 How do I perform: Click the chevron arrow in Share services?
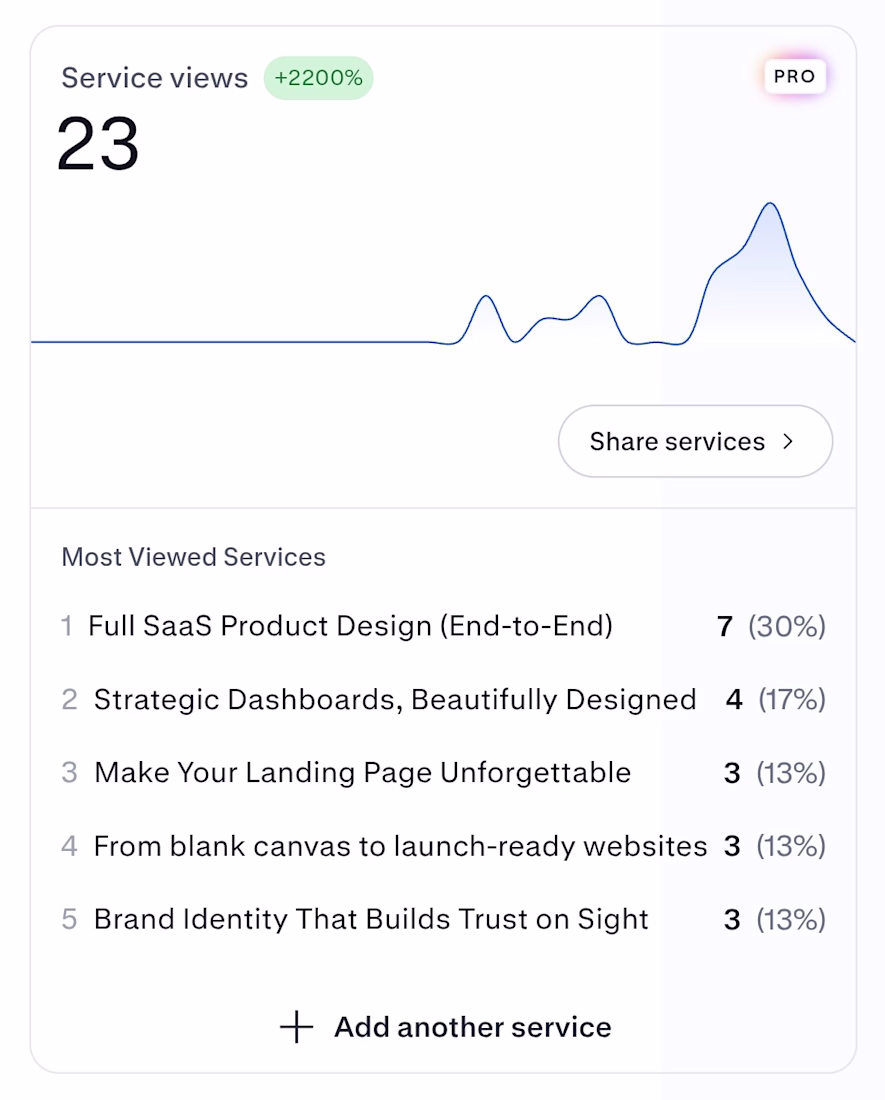tap(788, 441)
